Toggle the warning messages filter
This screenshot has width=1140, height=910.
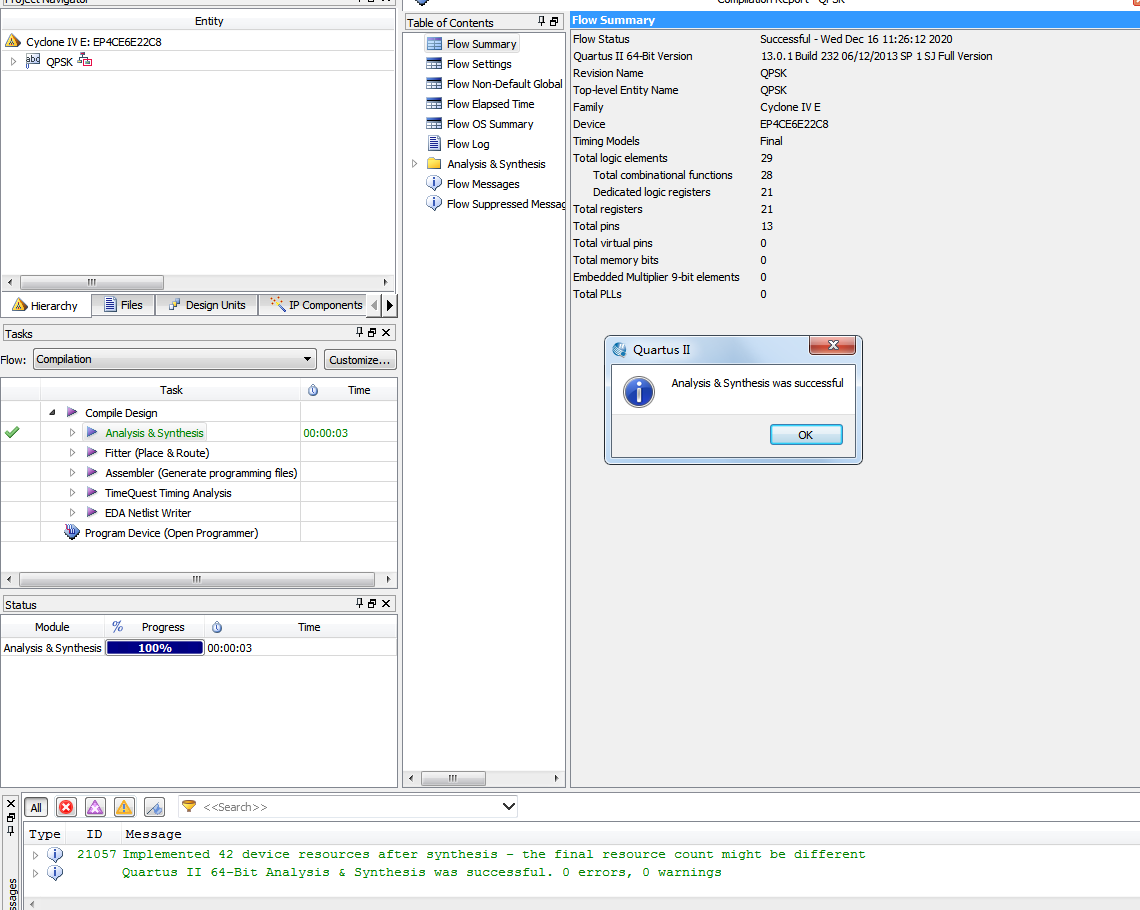pos(124,807)
